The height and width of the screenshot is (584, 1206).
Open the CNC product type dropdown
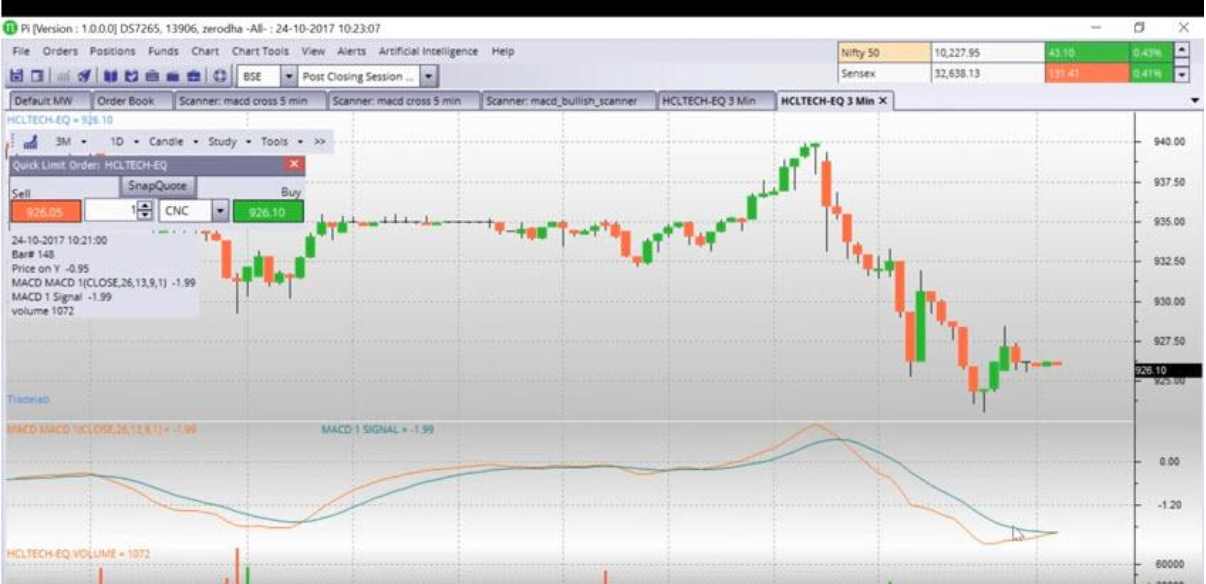point(220,211)
